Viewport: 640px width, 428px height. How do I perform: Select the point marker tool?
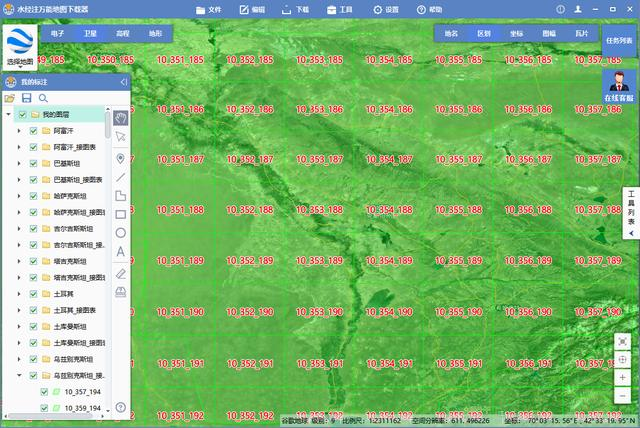coord(120,158)
